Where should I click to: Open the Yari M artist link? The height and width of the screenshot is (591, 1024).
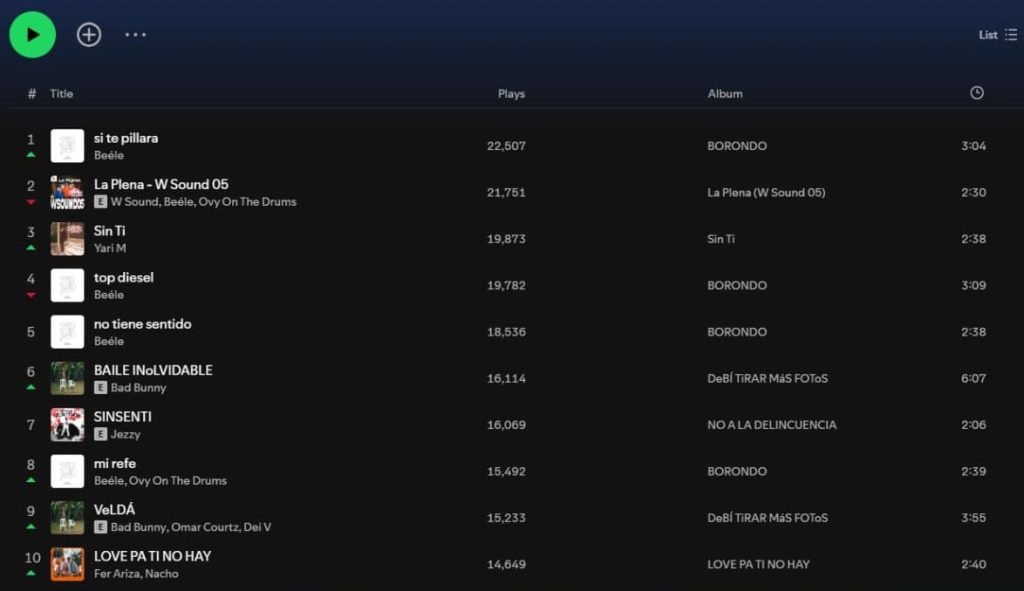tap(110, 248)
